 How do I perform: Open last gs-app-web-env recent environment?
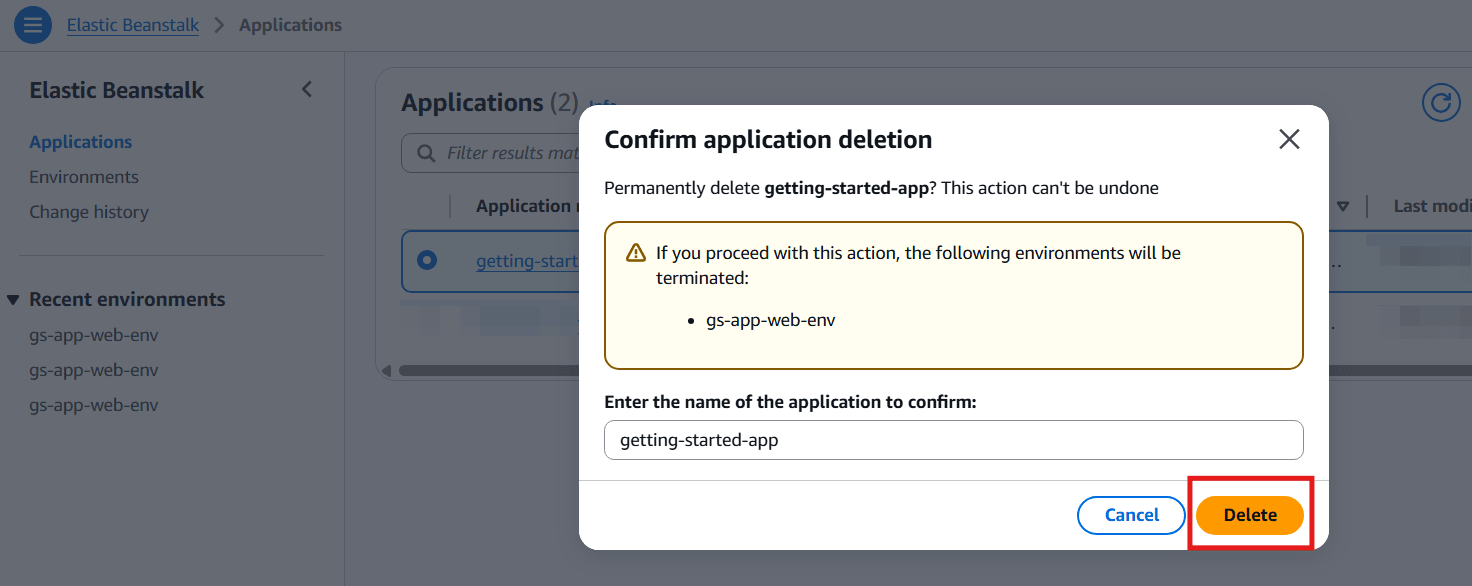[94, 405]
